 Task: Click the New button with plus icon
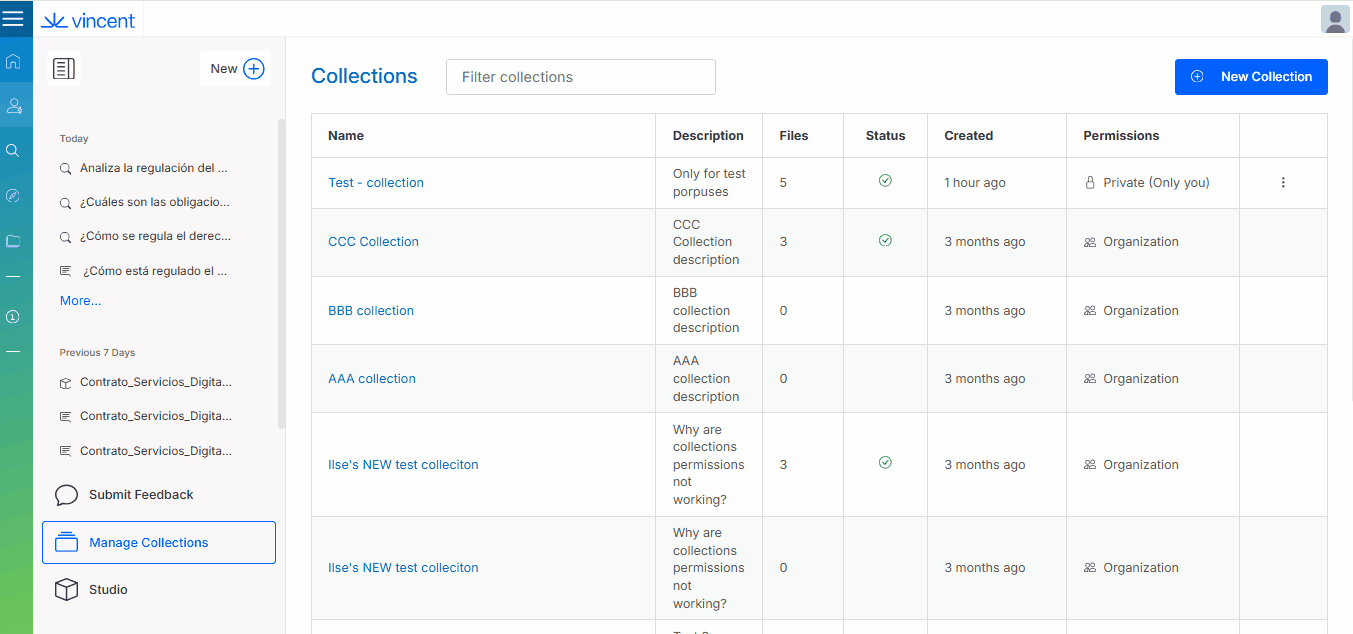(x=236, y=69)
